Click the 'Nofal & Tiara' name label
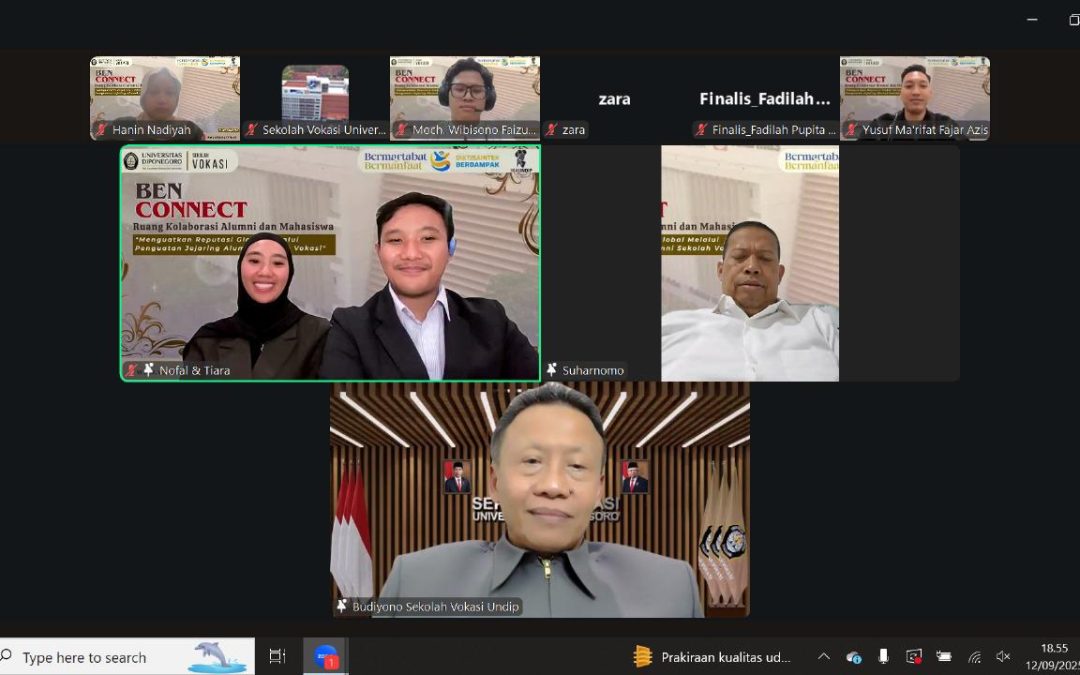 point(195,370)
